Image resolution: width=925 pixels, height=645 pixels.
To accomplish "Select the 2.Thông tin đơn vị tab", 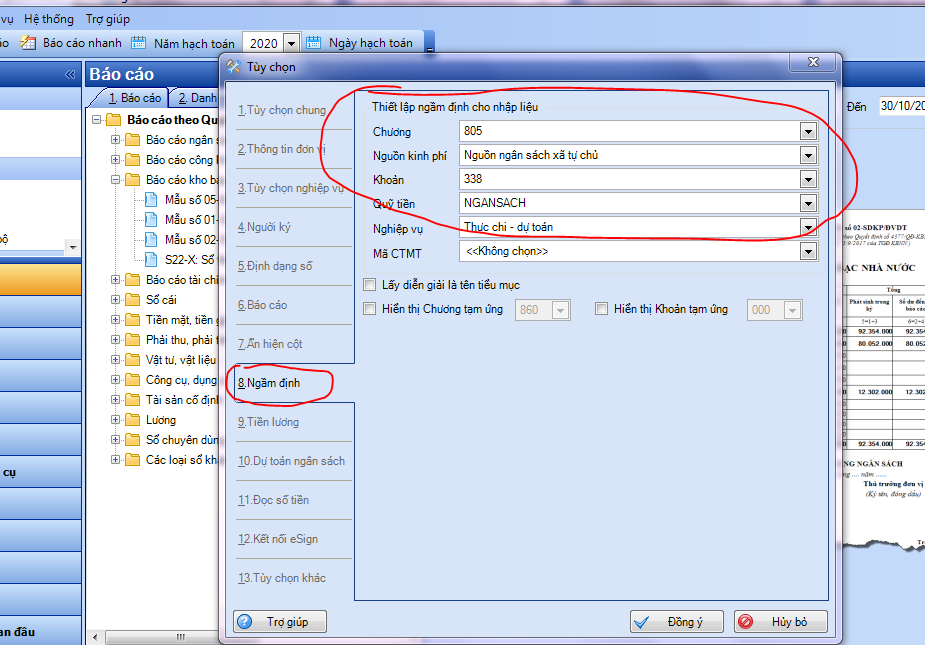I will coord(282,149).
